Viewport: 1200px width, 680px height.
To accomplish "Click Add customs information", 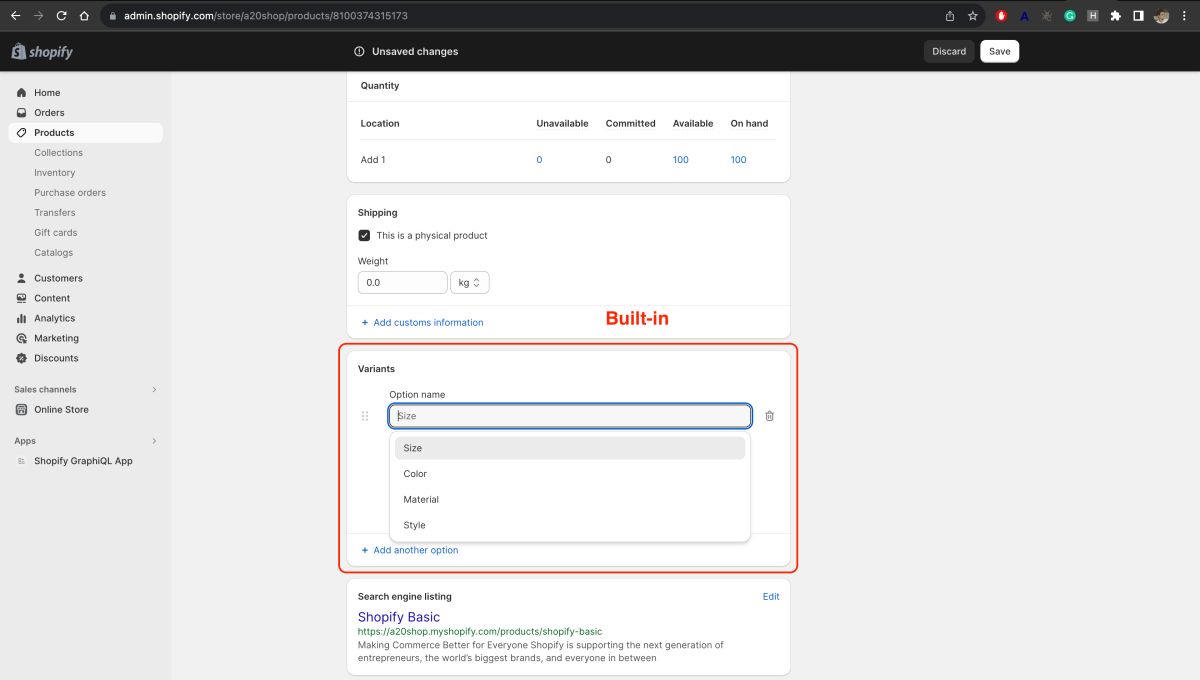I will click(422, 322).
